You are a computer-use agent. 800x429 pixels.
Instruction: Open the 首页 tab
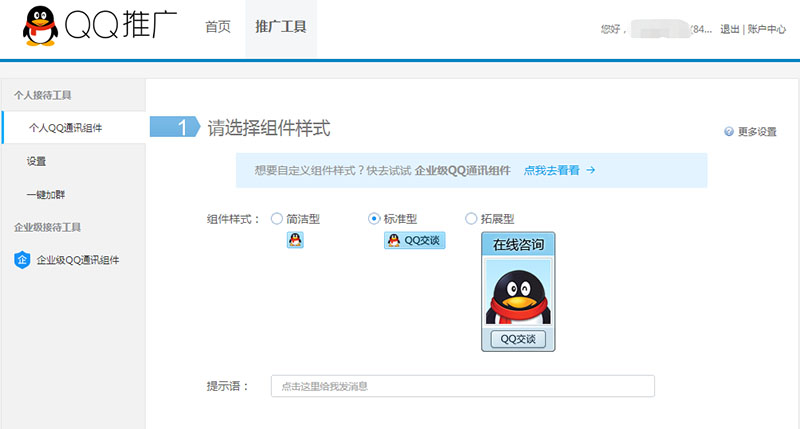[218, 27]
